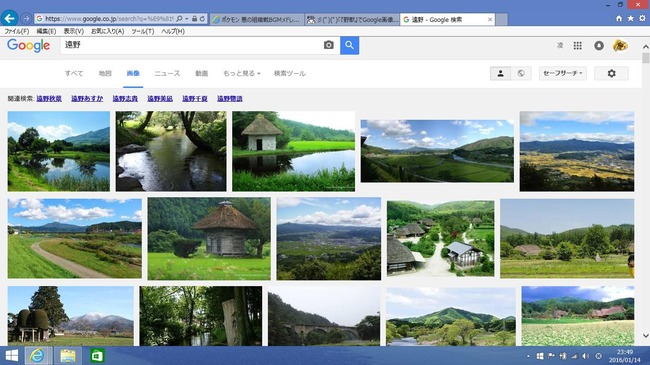This screenshot has height=365, width=650.
Task: Click the fourth related search link
Action: (160, 99)
